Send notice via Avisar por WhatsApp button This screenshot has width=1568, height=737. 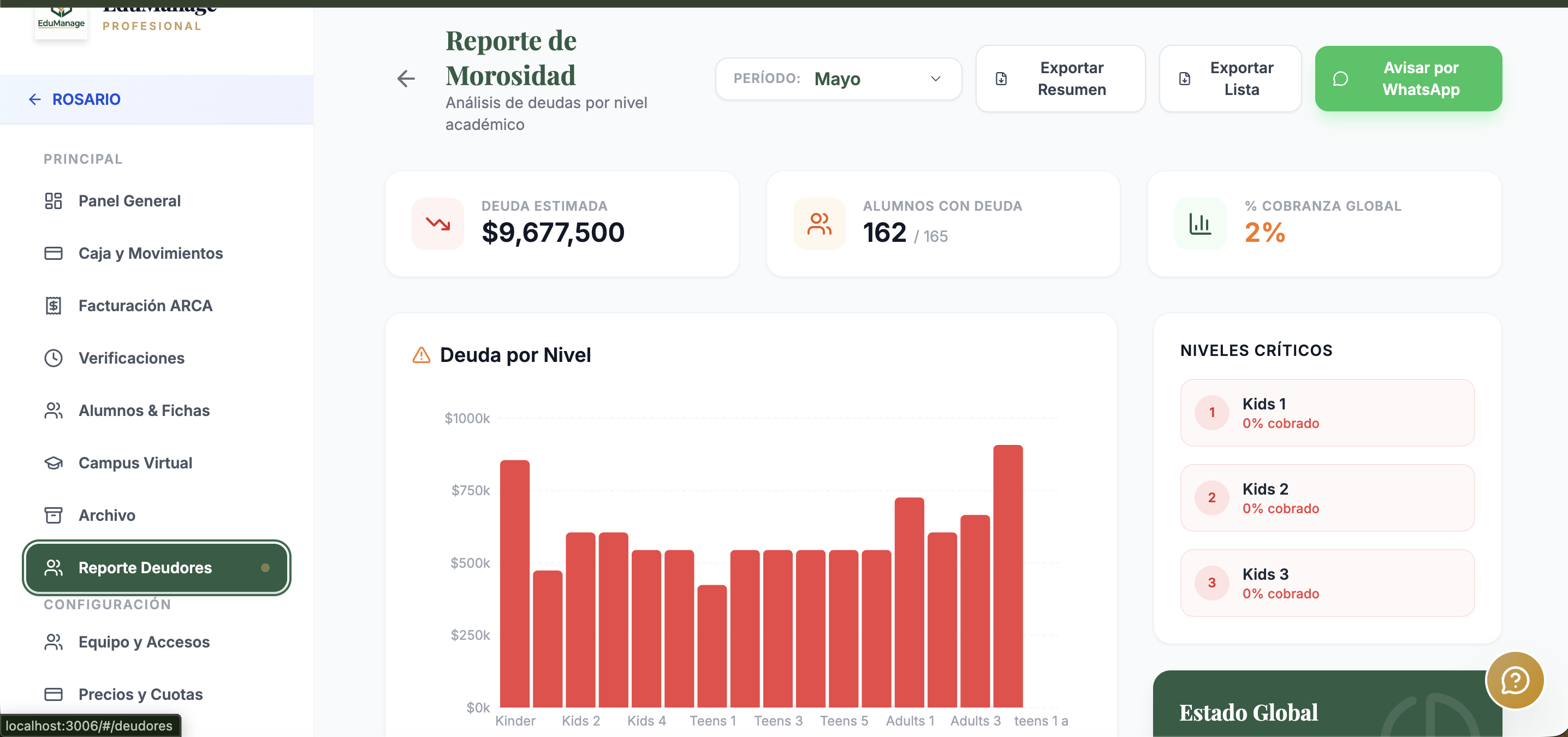[1409, 79]
